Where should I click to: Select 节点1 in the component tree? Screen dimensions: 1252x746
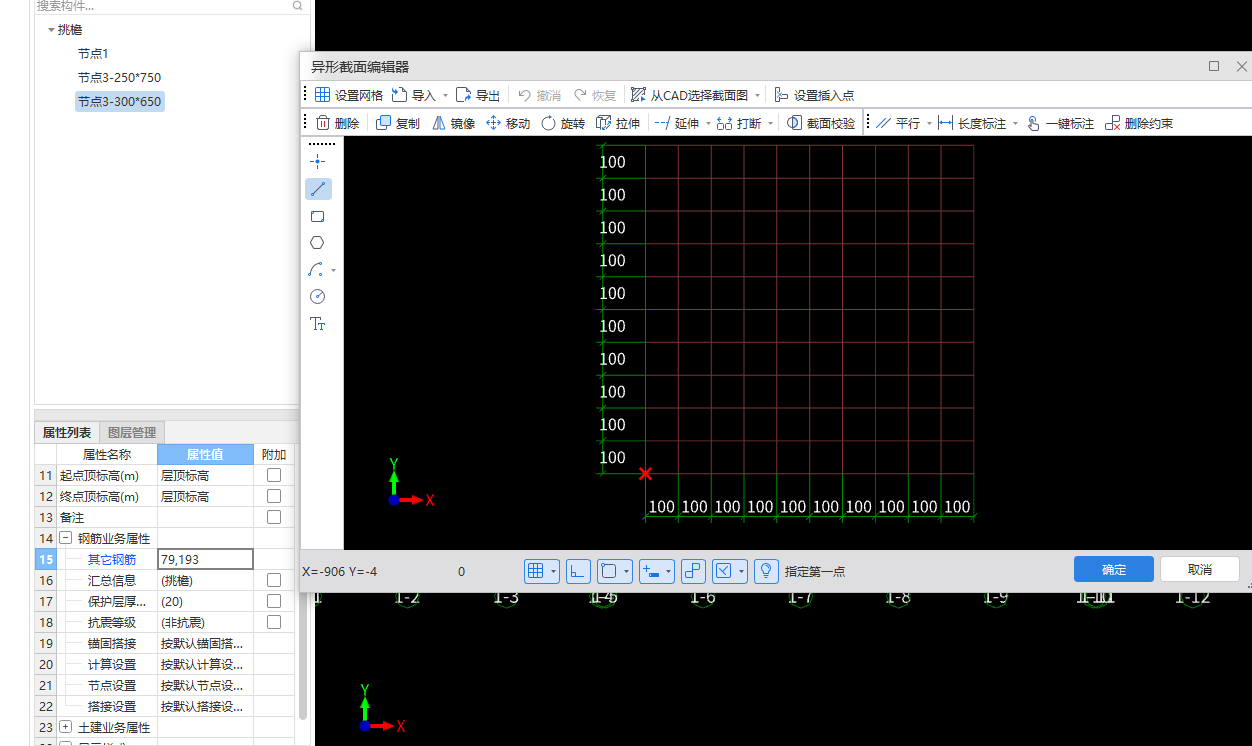point(93,53)
